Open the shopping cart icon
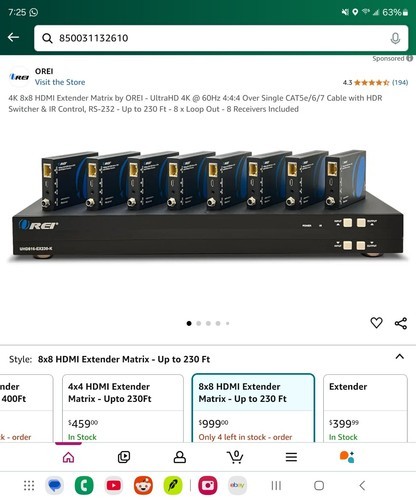Image resolution: width=416 pixels, height=500 pixels. pyautogui.click(x=235, y=457)
